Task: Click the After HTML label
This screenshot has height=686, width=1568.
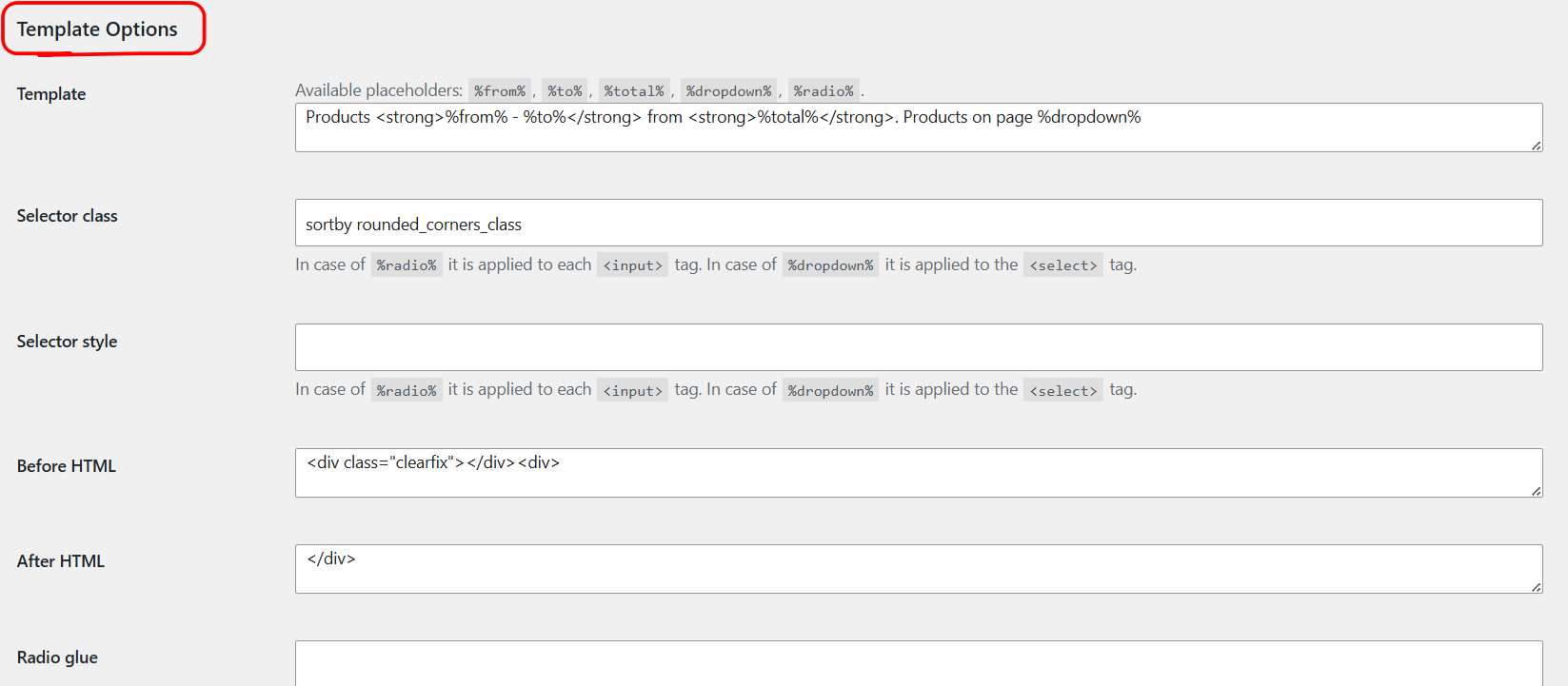Action: click(x=61, y=561)
